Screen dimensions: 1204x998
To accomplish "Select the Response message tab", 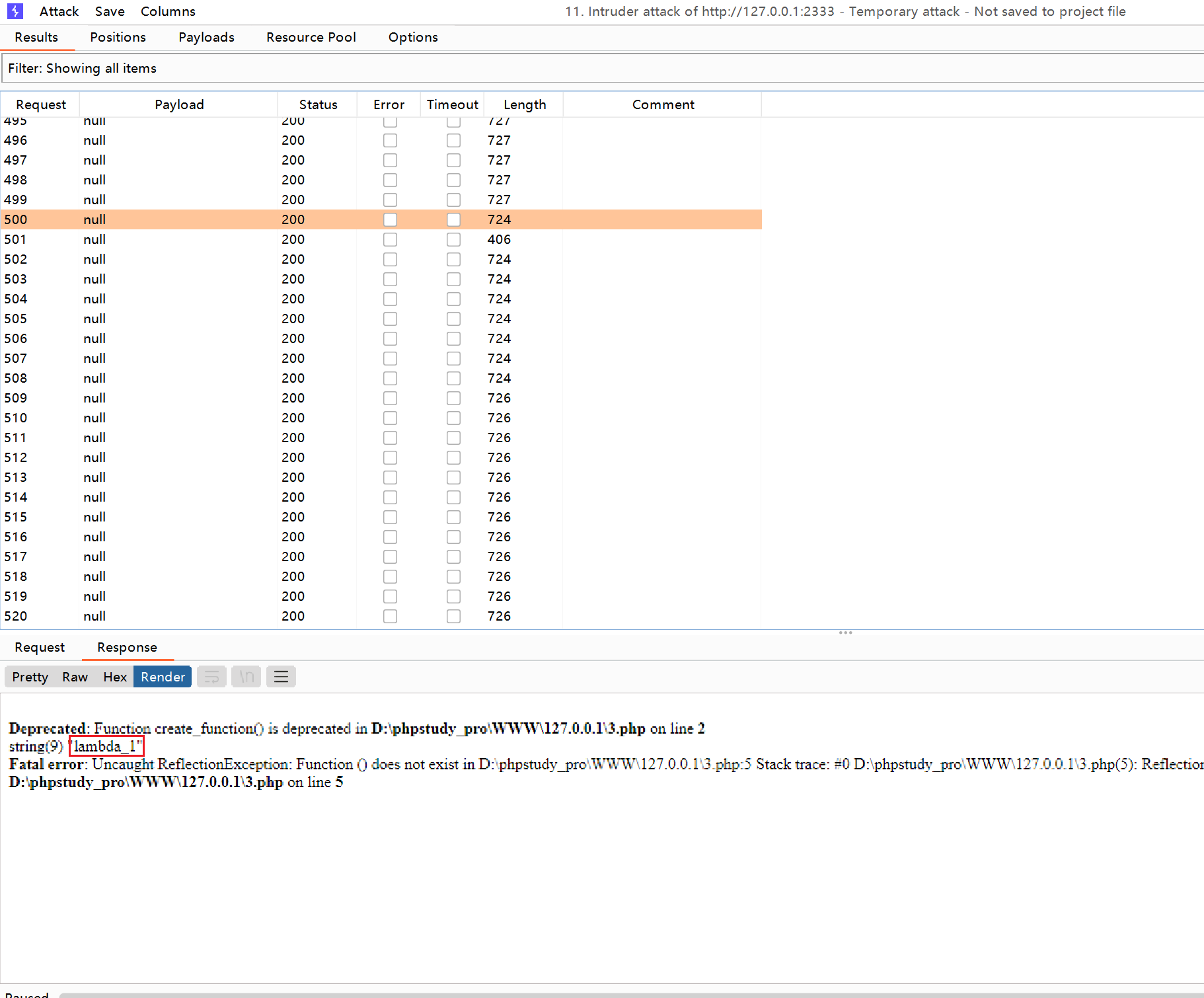I will point(127,647).
